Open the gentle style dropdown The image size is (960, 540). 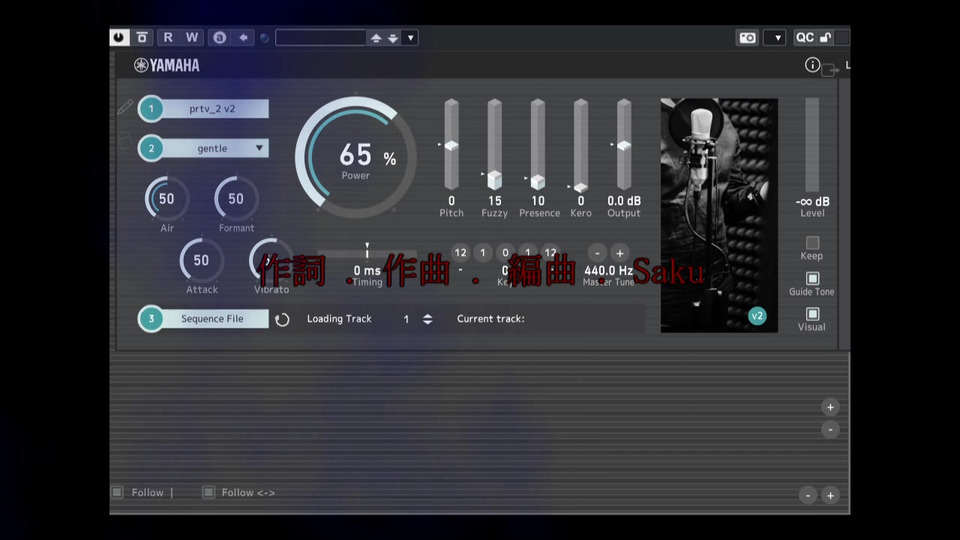[x=212, y=148]
